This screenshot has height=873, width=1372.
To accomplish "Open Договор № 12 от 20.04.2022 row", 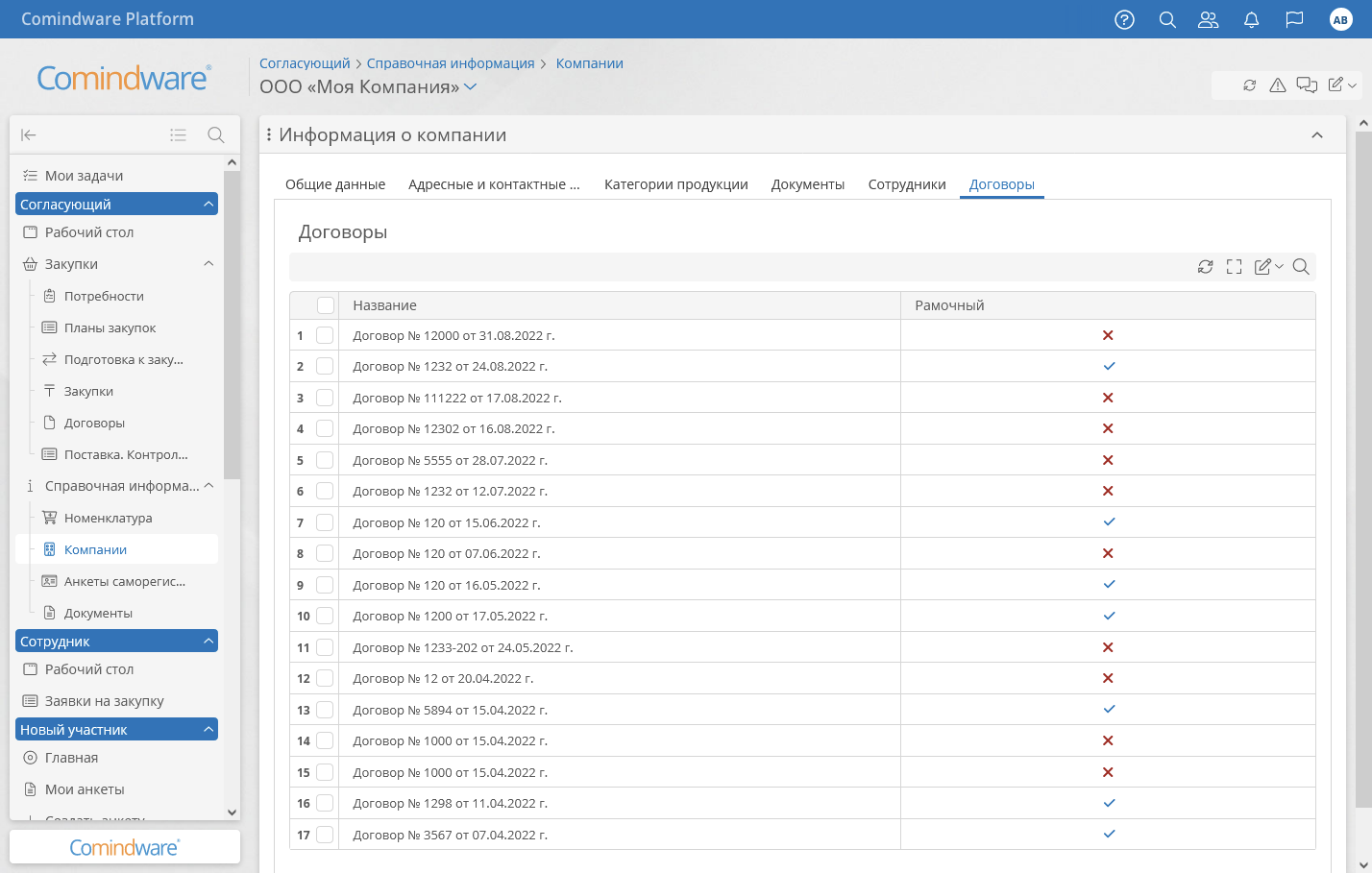I will (x=443, y=678).
